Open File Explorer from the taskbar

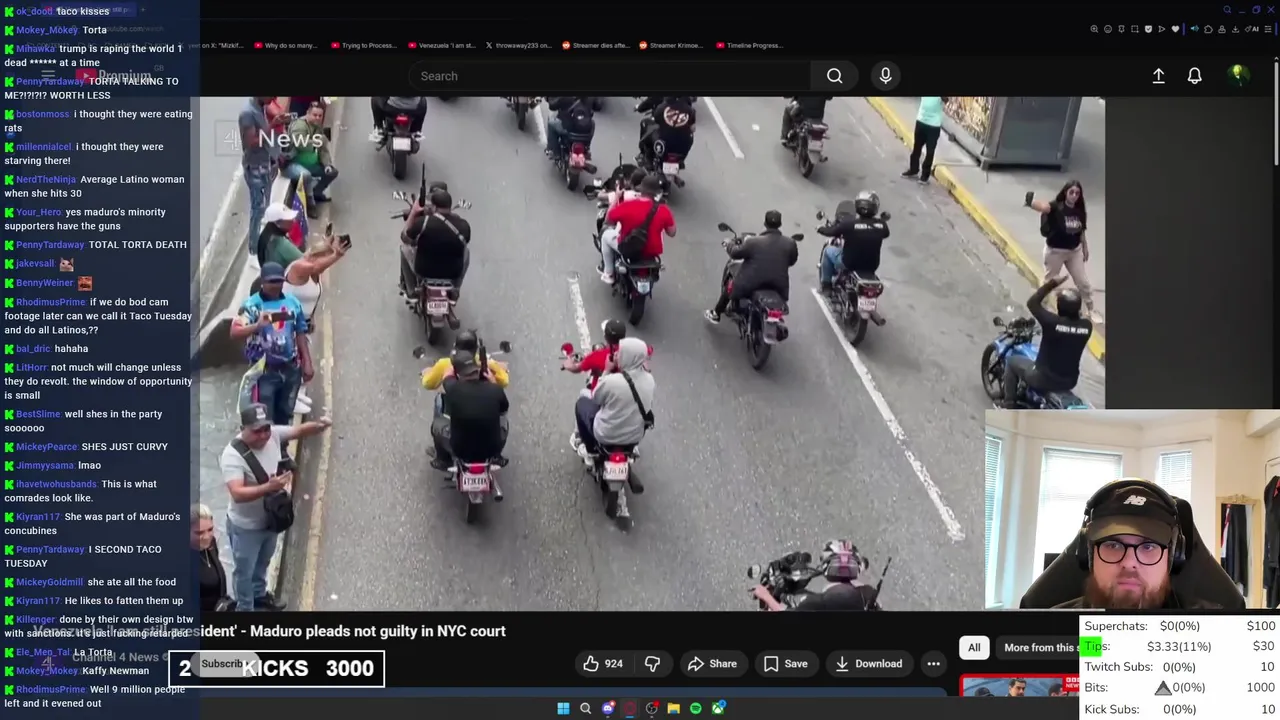pyautogui.click(x=674, y=708)
